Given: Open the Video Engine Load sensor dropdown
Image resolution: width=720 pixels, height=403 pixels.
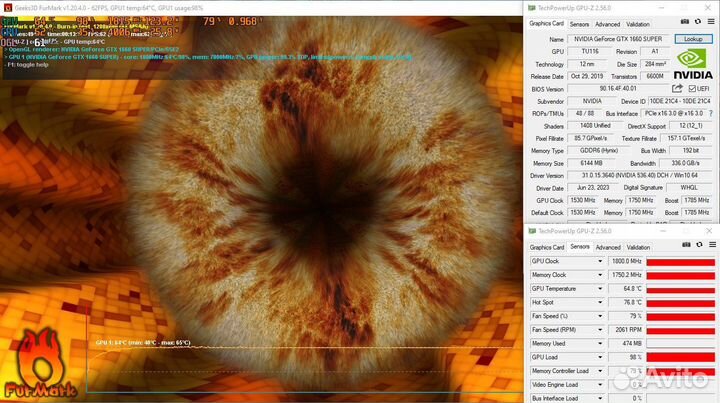Looking at the screenshot, I should 600,385.
